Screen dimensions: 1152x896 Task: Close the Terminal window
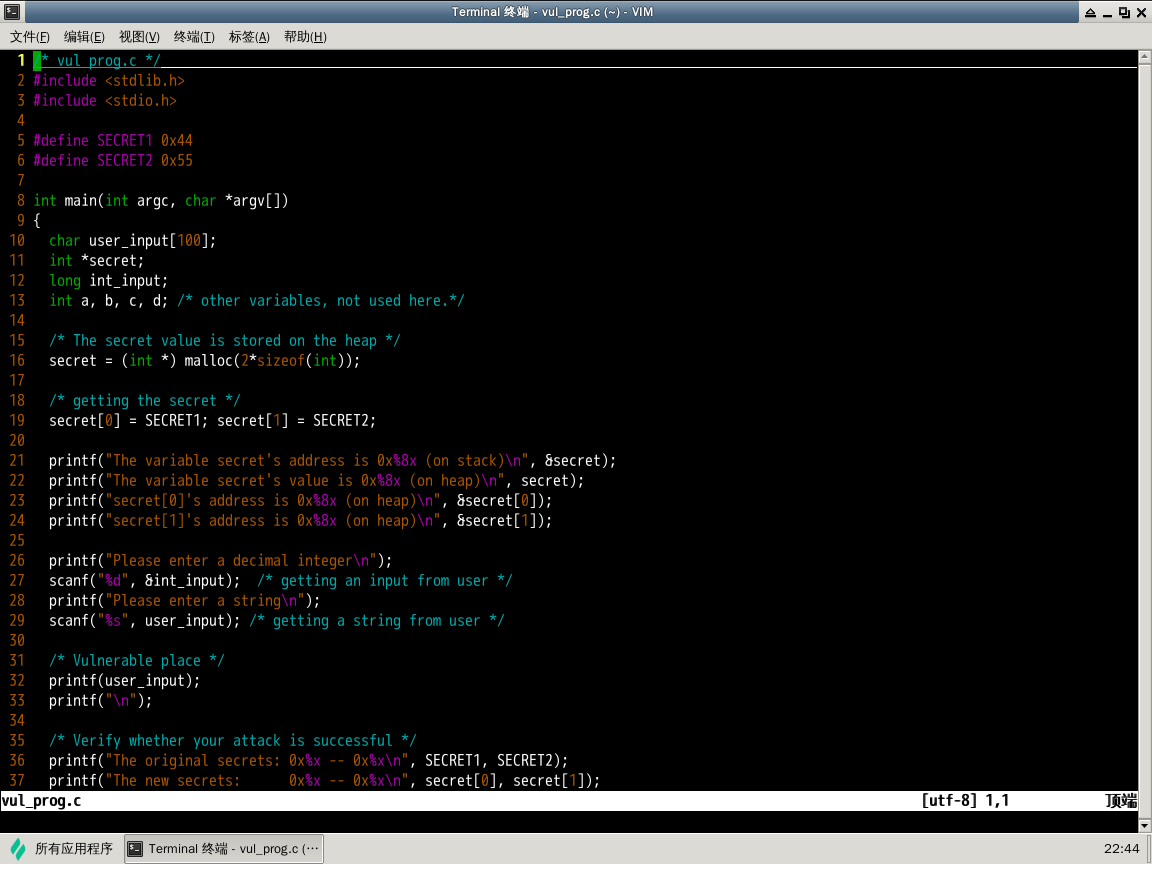1141,12
